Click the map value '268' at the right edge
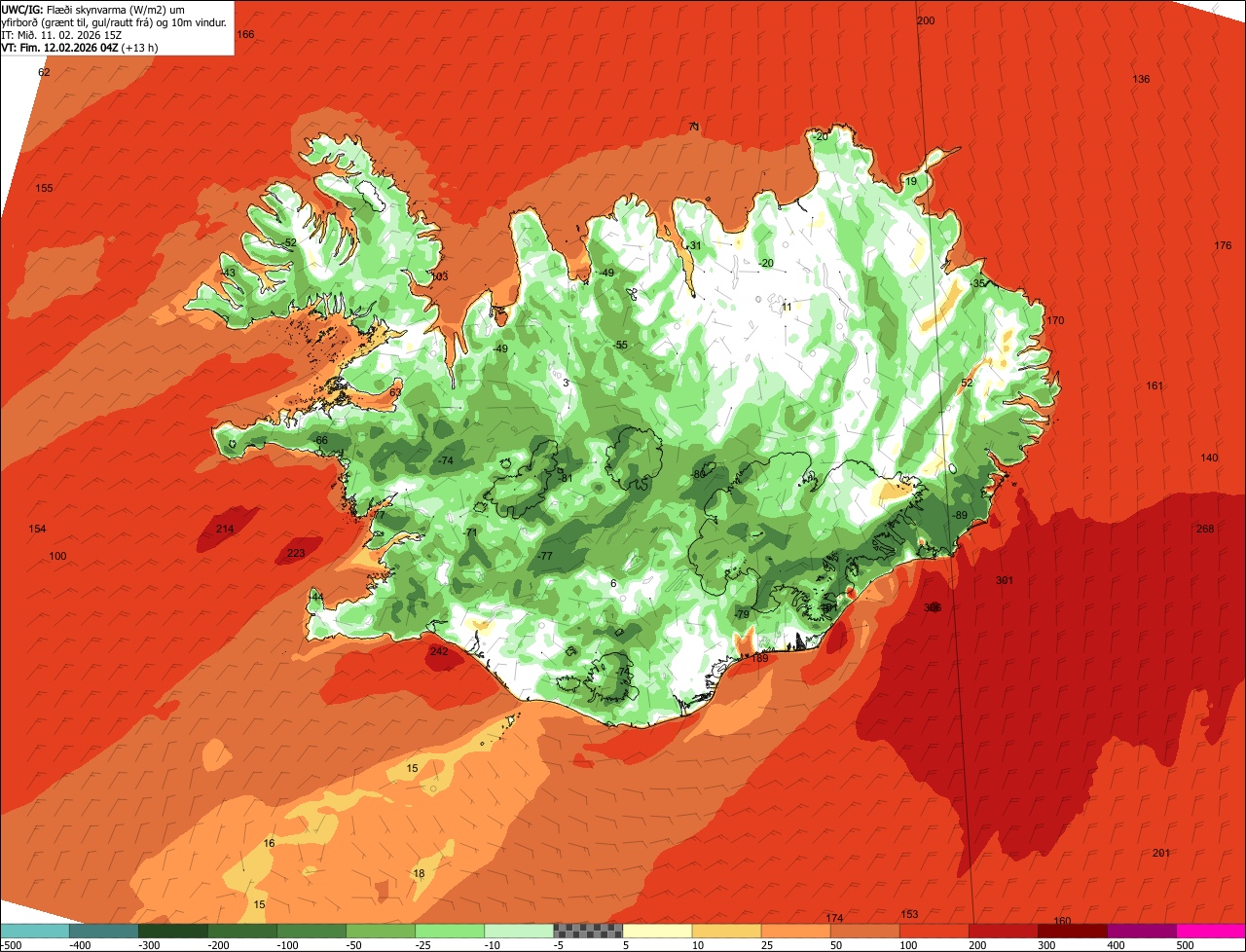 click(x=1205, y=529)
